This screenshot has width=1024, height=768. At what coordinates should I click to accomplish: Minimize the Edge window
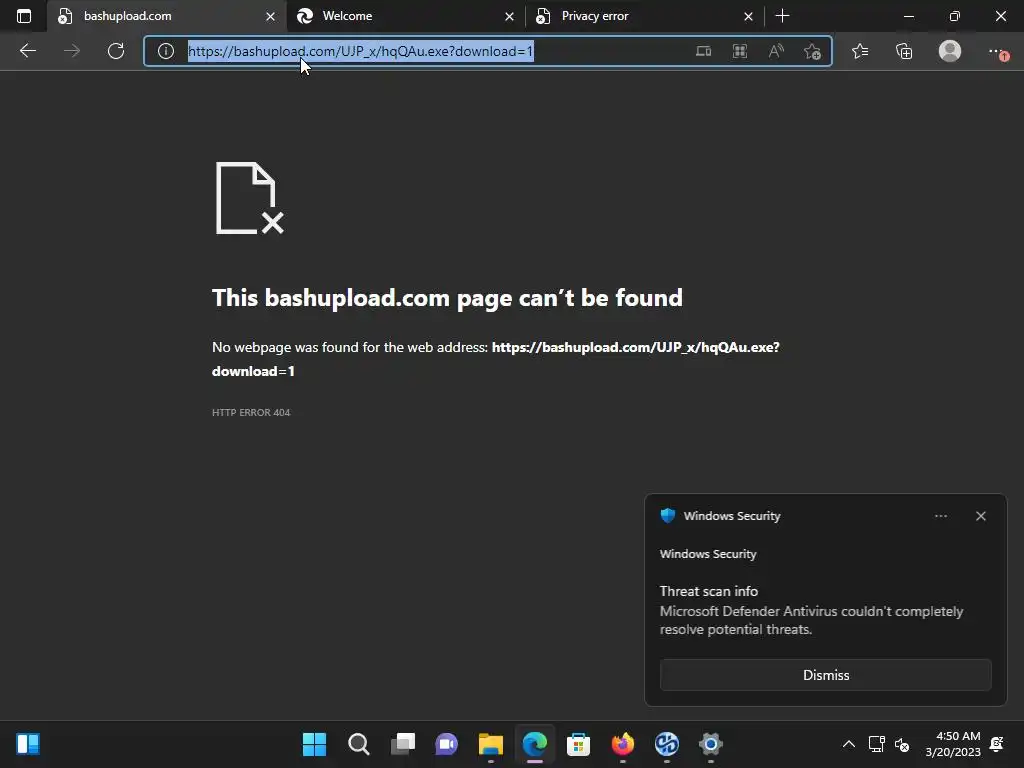pos(908,16)
